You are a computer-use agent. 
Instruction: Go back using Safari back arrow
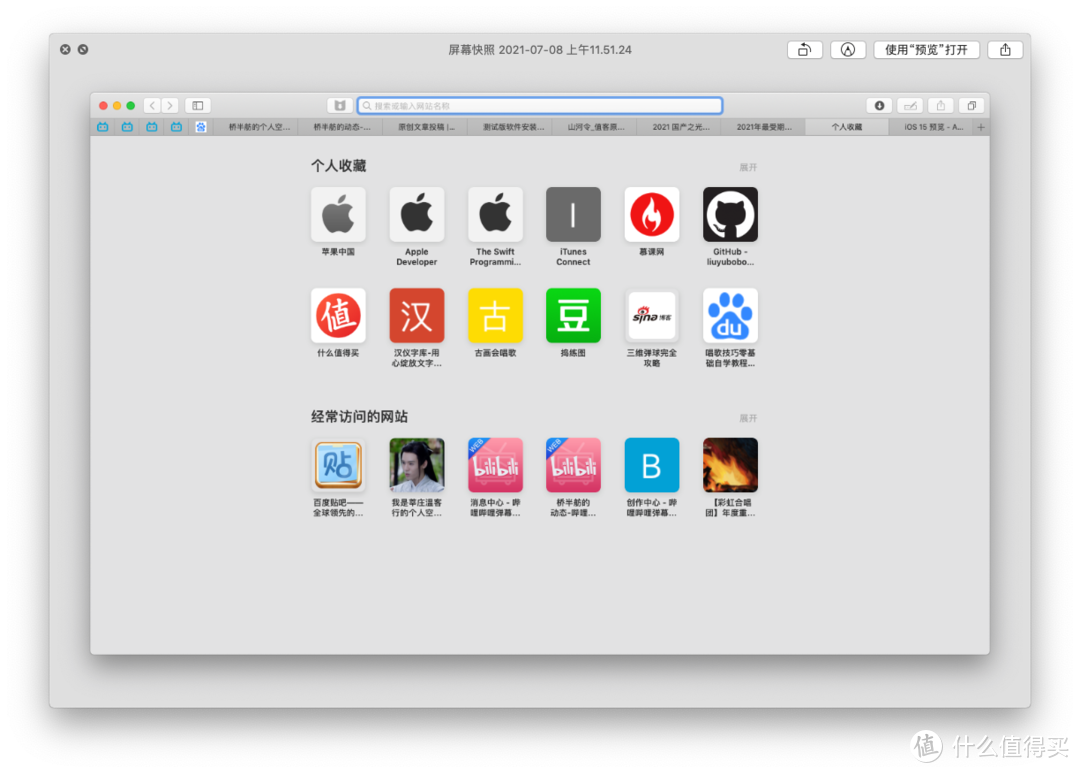152,105
